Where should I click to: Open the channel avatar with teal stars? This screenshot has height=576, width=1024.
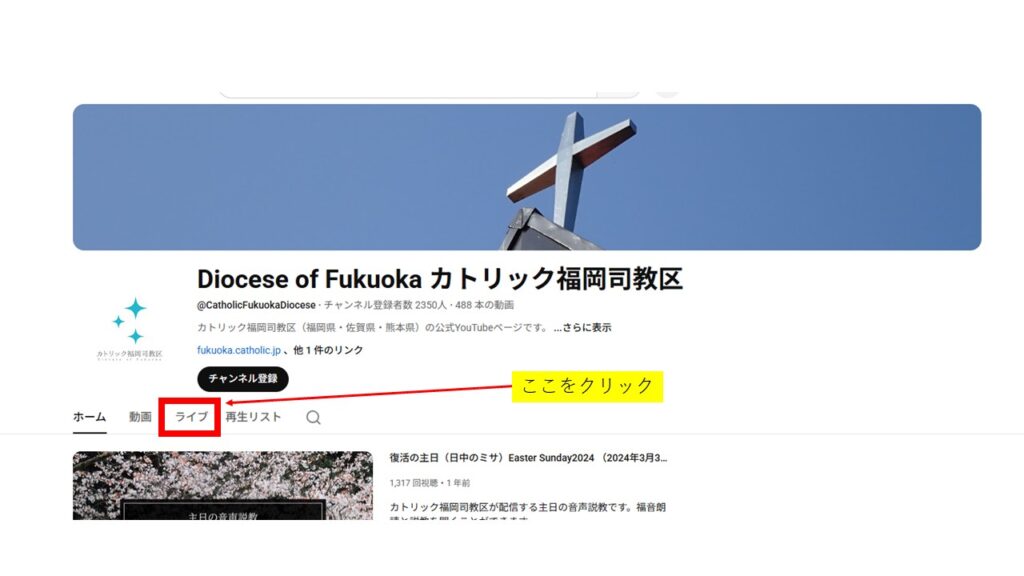tap(131, 328)
